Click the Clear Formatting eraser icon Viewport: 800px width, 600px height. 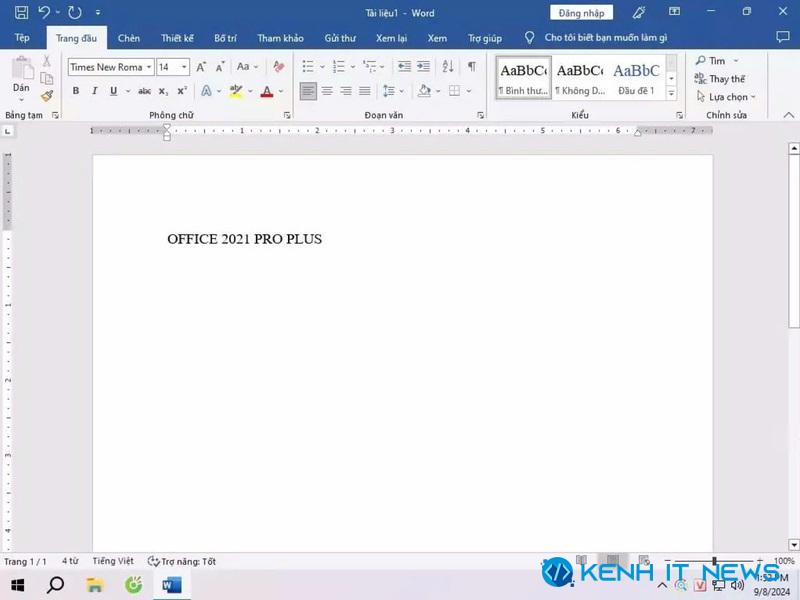[x=279, y=66]
